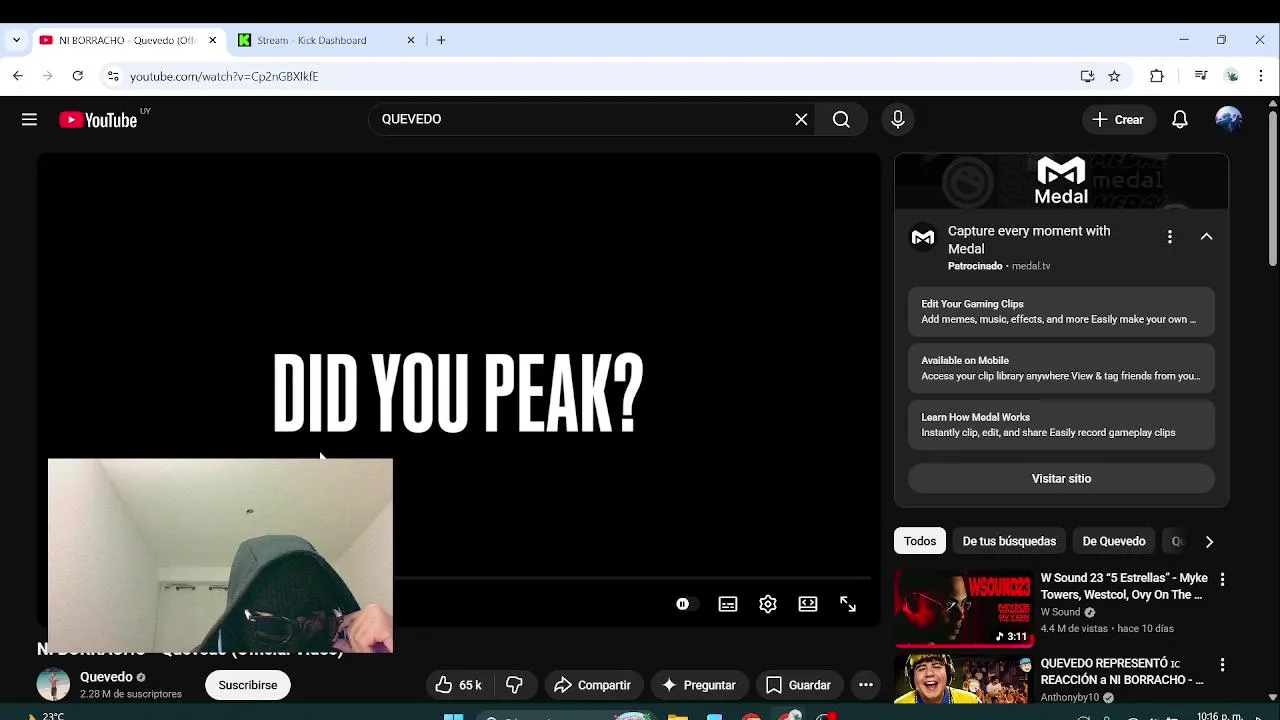The image size is (1280, 720).
Task: Open a new browser tab
Action: (x=441, y=40)
